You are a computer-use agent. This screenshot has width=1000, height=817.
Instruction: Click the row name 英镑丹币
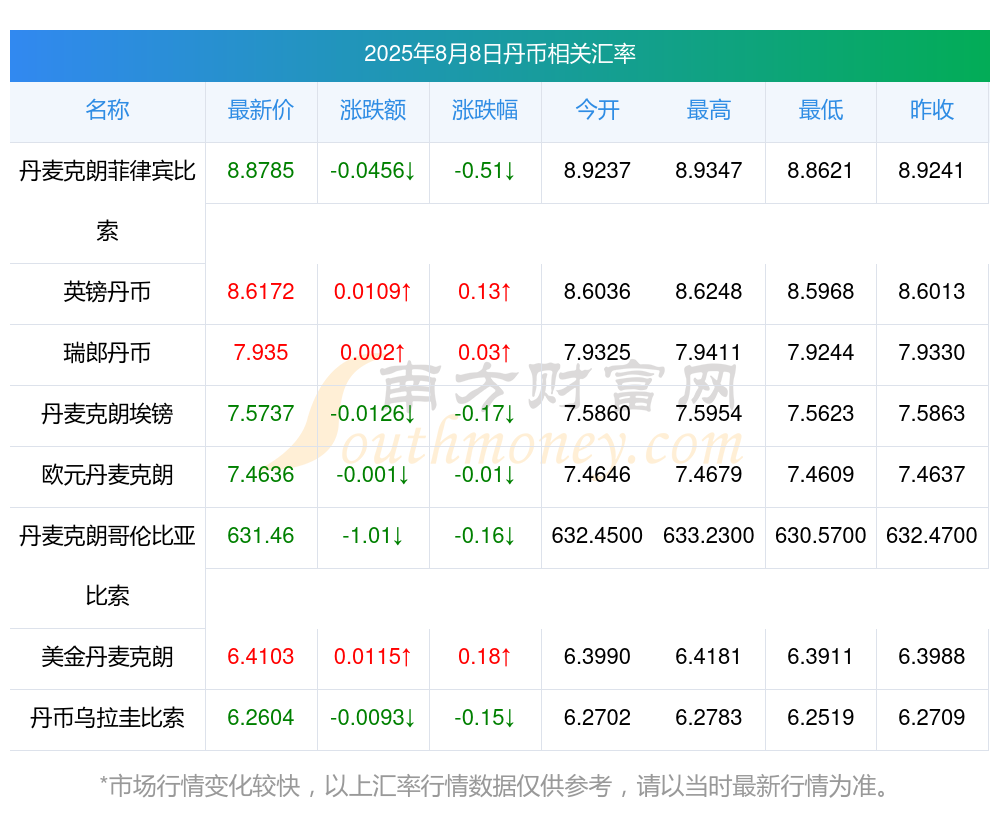coord(107,292)
